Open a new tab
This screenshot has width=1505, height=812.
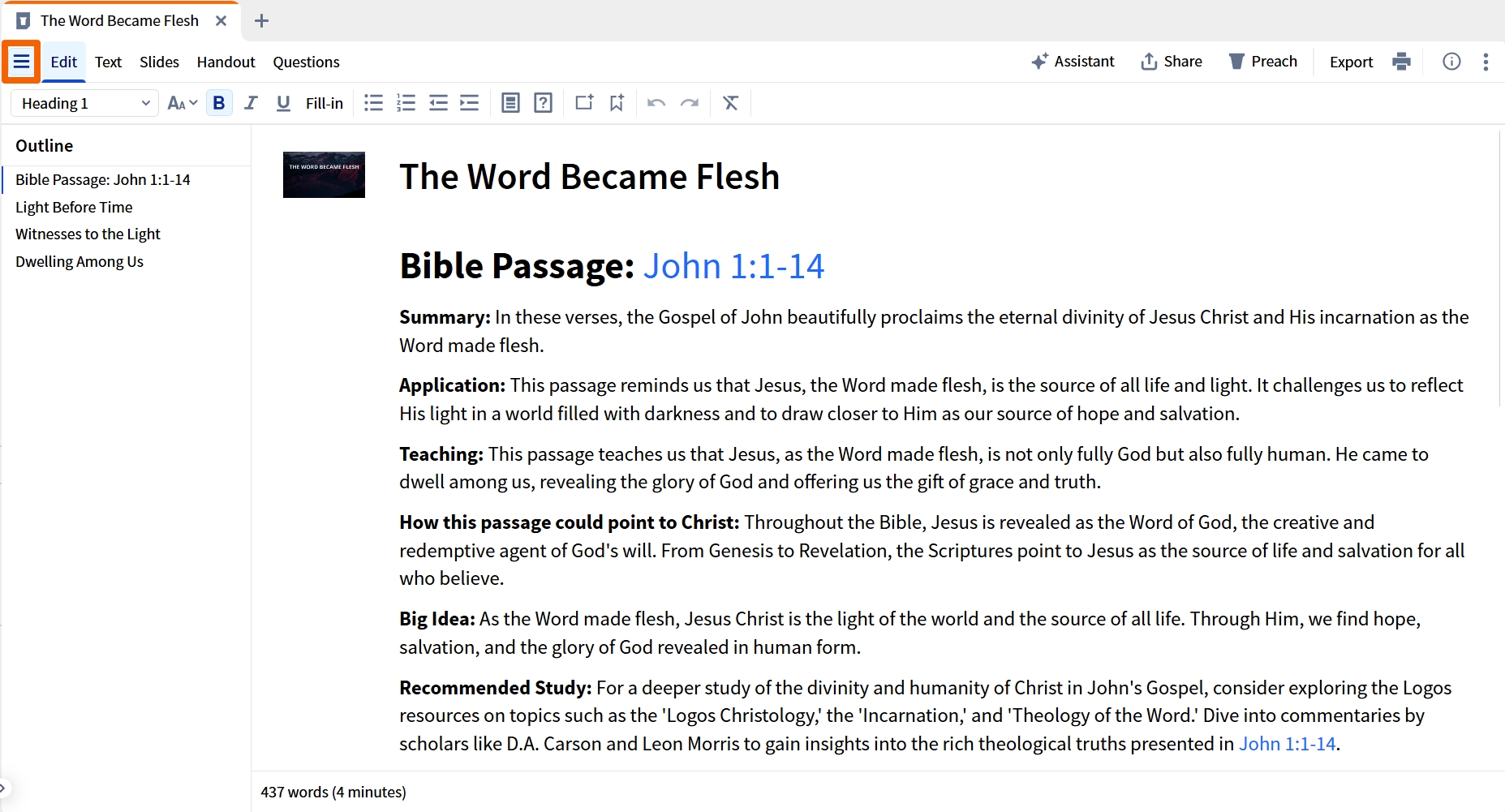tap(261, 21)
